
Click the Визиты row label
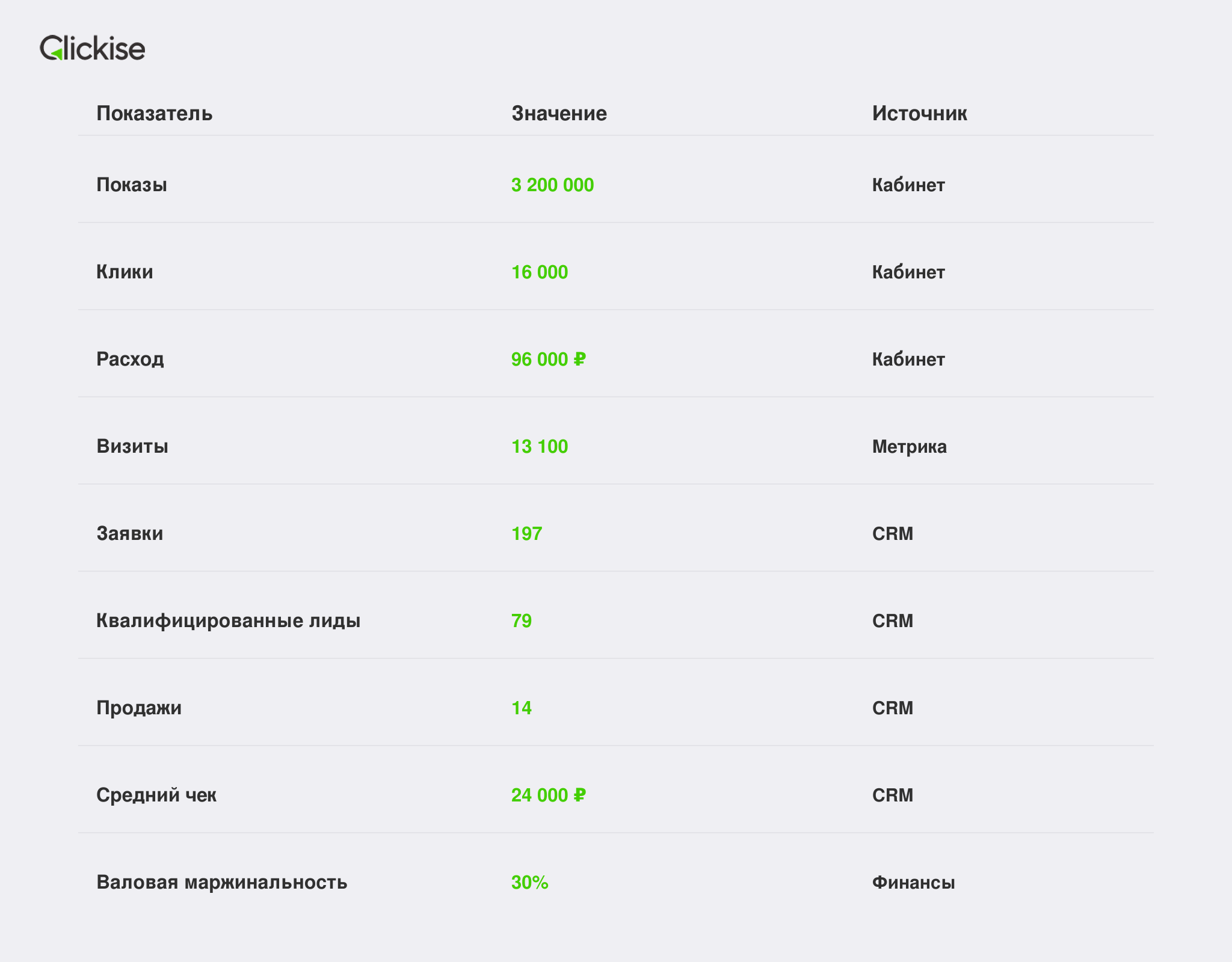point(132,446)
